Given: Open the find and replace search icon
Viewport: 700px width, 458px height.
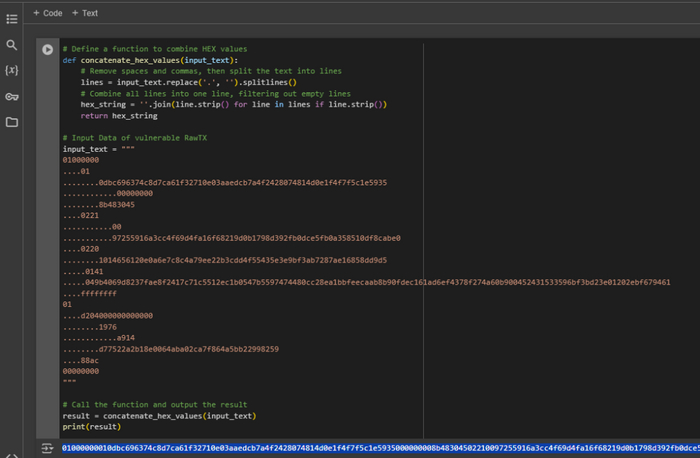Looking at the screenshot, I should [x=12, y=45].
